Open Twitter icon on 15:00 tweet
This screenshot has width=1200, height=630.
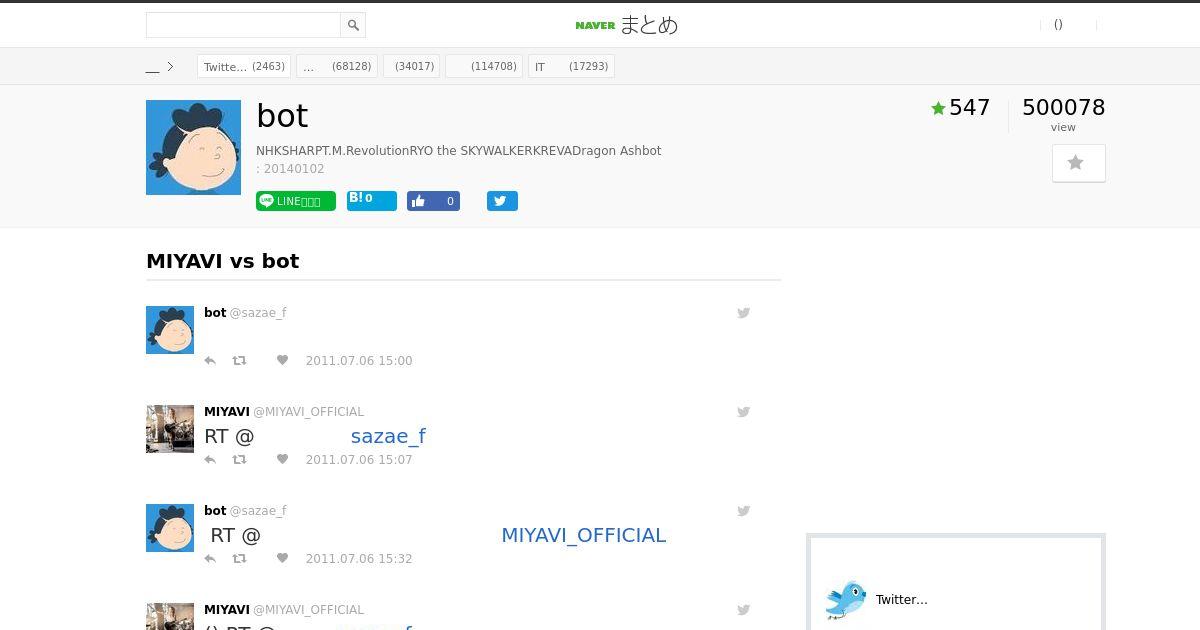click(x=744, y=313)
